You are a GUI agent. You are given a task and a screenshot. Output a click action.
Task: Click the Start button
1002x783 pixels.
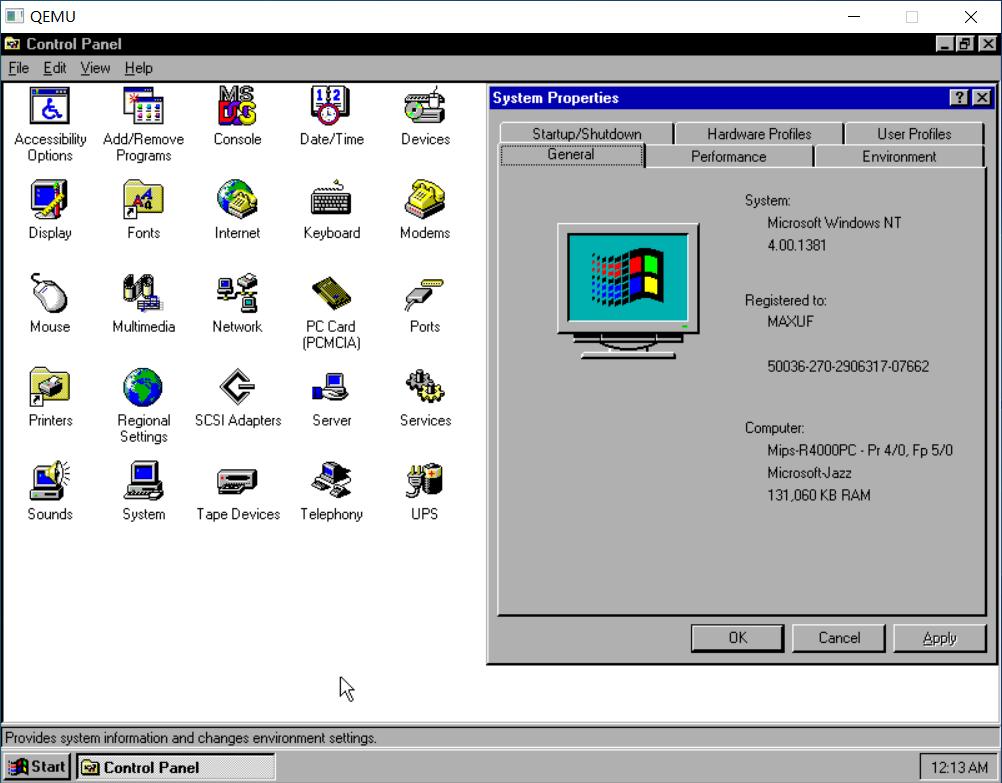pyautogui.click(x=36, y=765)
